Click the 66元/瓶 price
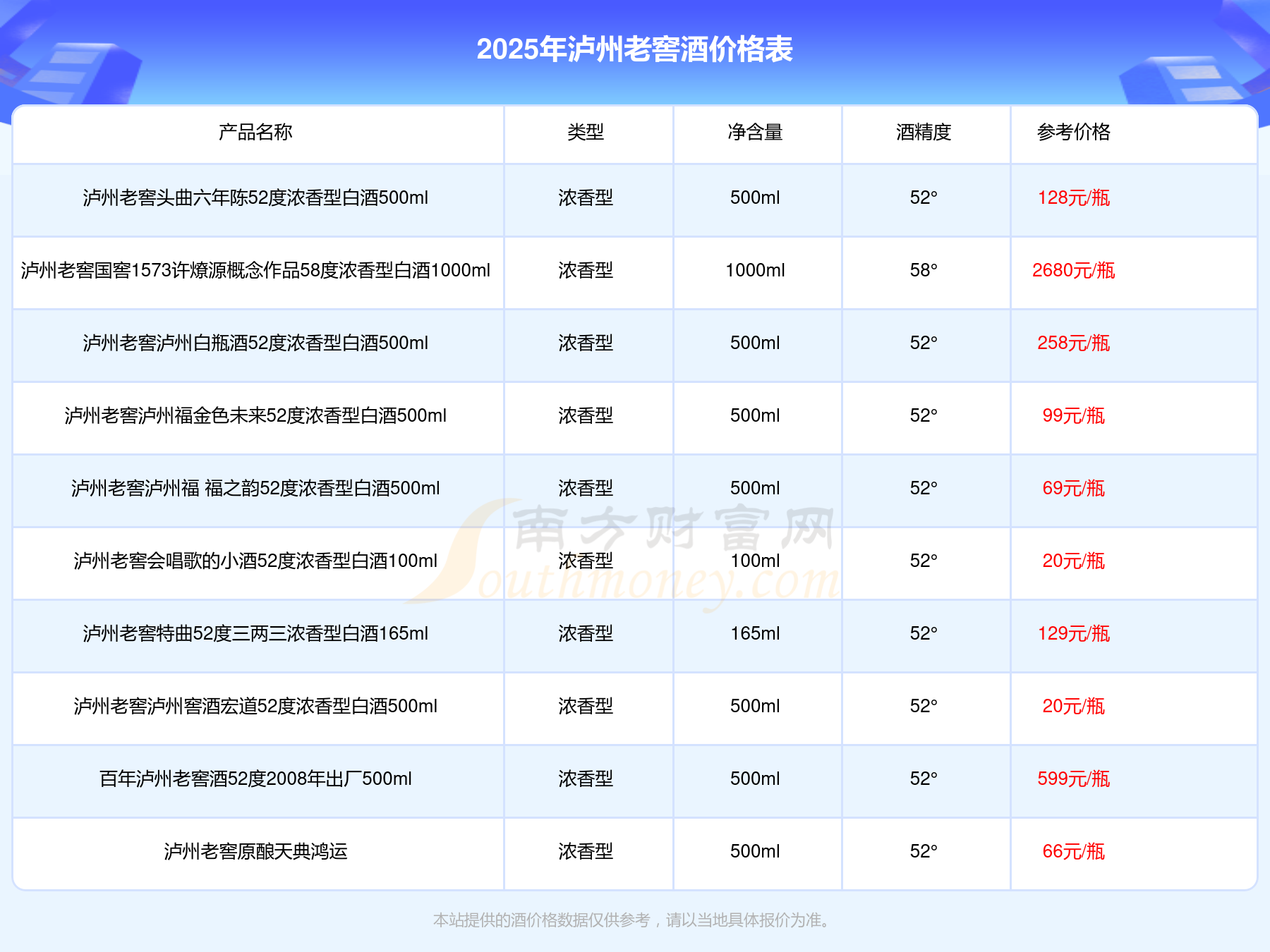This screenshot has width=1270, height=952. click(1074, 851)
